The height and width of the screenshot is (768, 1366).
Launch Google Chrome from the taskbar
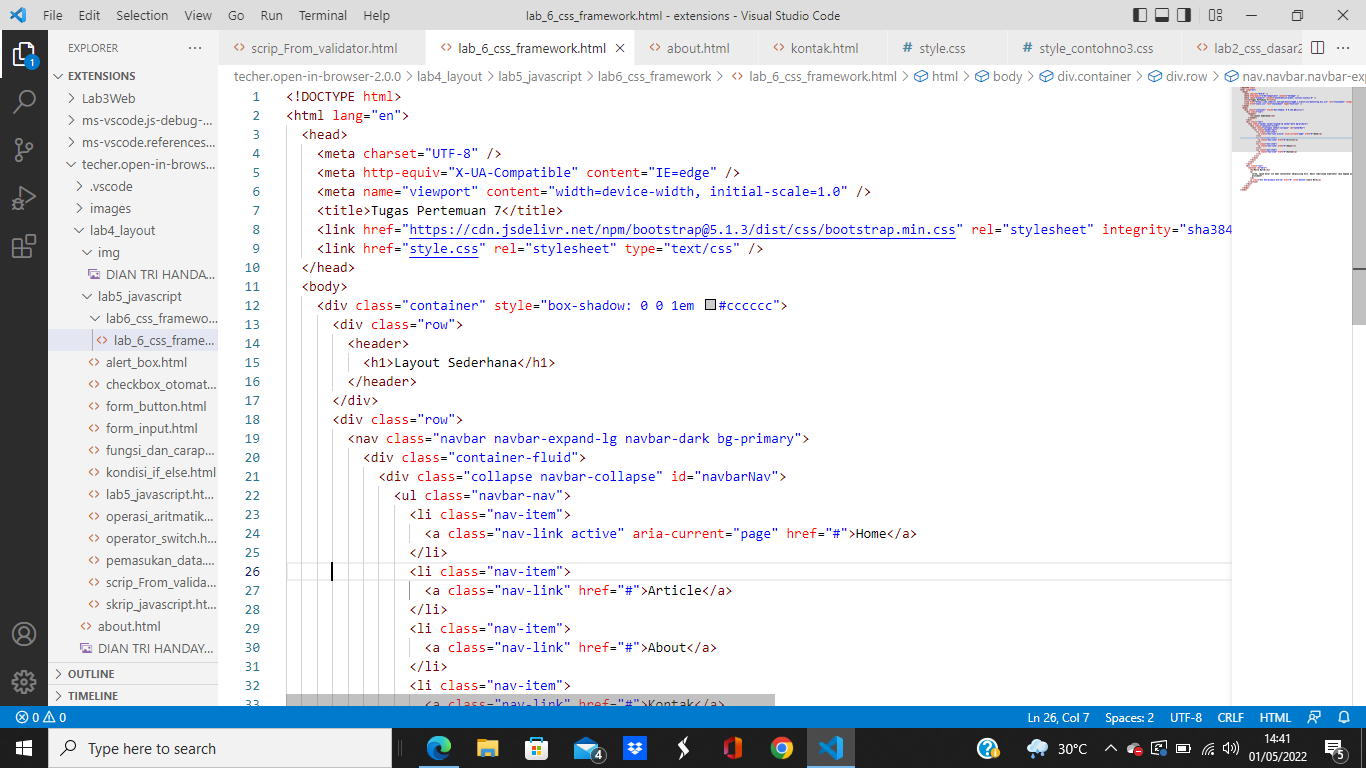point(781,747)
